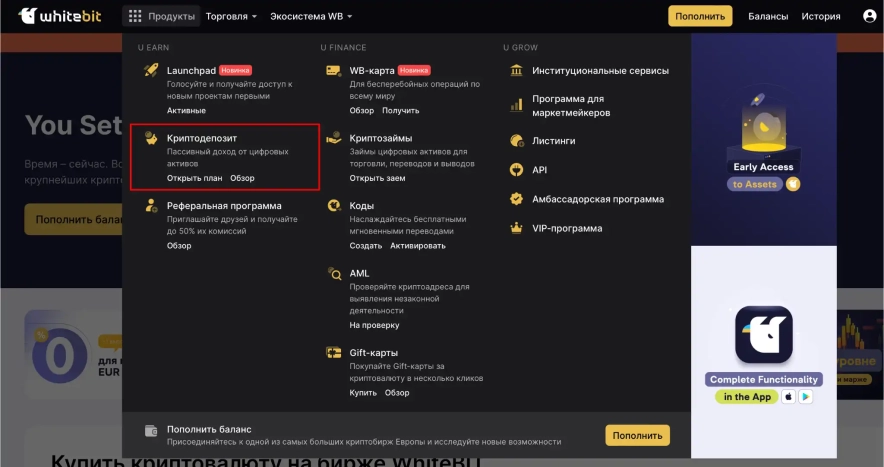Image resolution: width=884 pixels, height=467 pixels.
Task: Click the WB-карта card icon
Action: [x=334, y=71]
